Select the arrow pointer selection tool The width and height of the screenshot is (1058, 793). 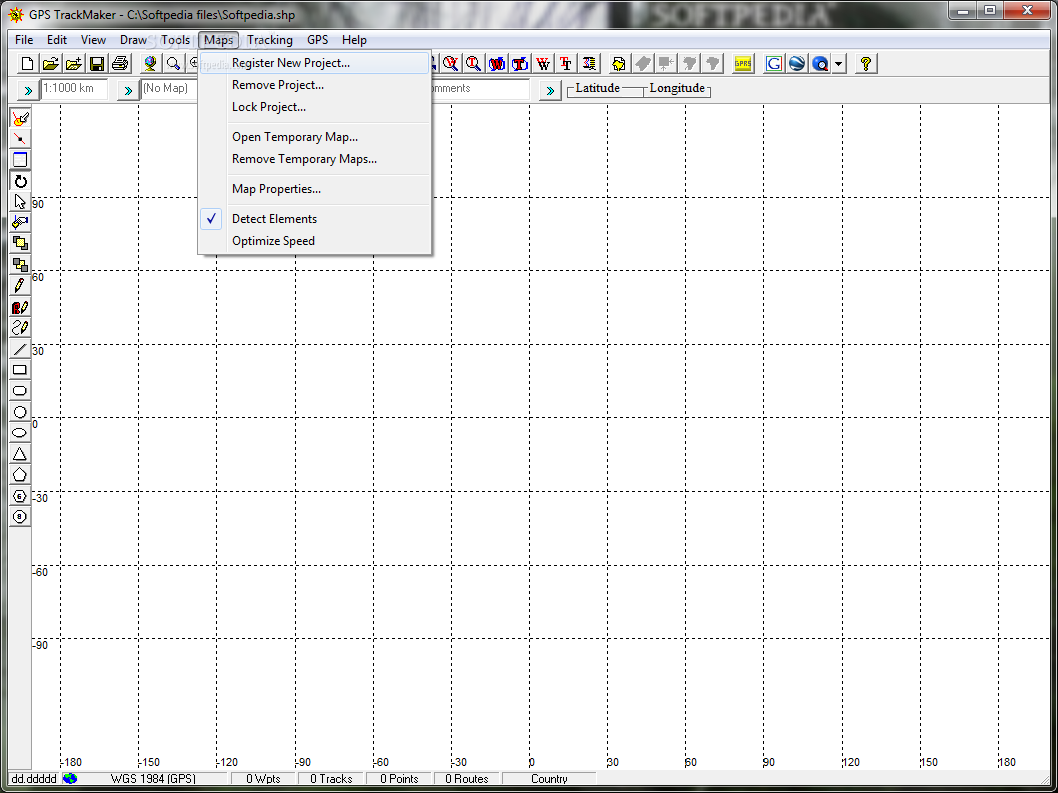pyautogui.click(x=20, y=201)
